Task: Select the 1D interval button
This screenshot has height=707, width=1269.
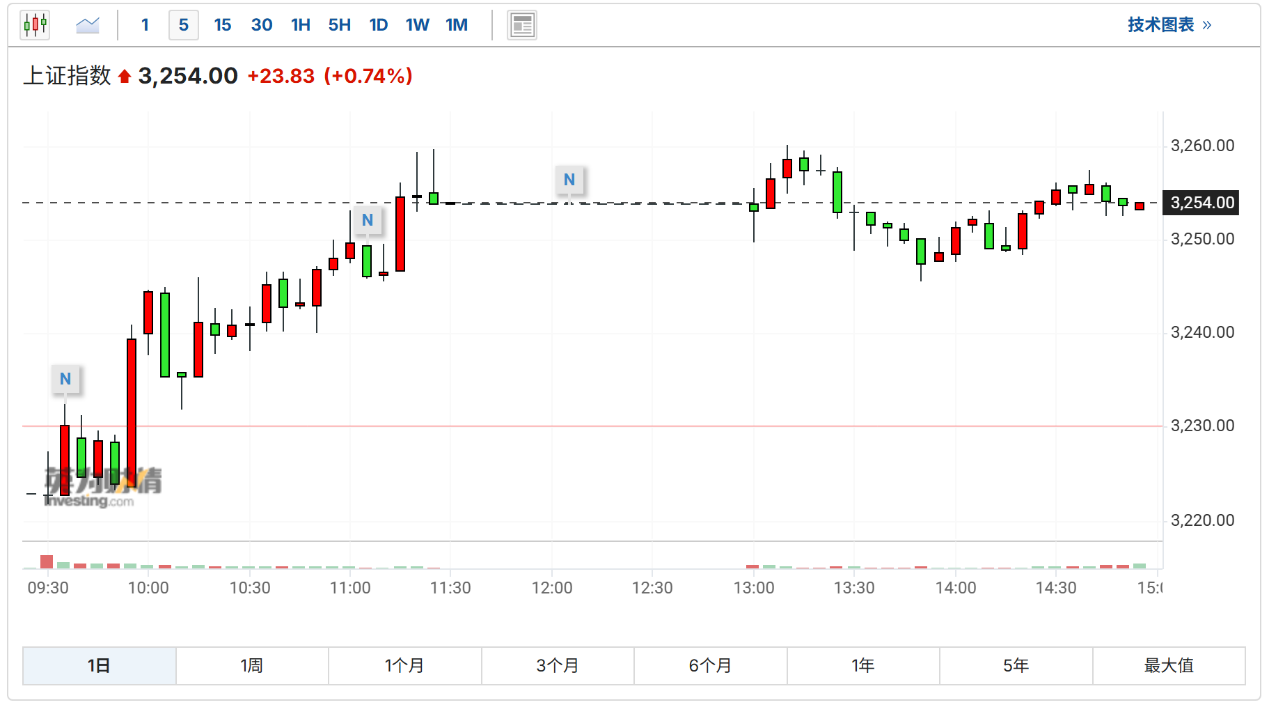Action: (x=378, y=25)
